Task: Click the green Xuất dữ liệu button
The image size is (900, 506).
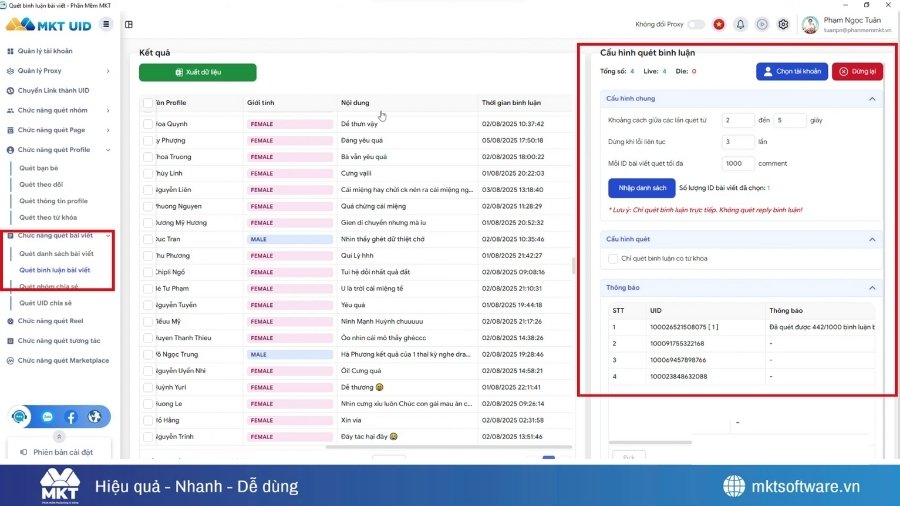Action: [197, 72]
